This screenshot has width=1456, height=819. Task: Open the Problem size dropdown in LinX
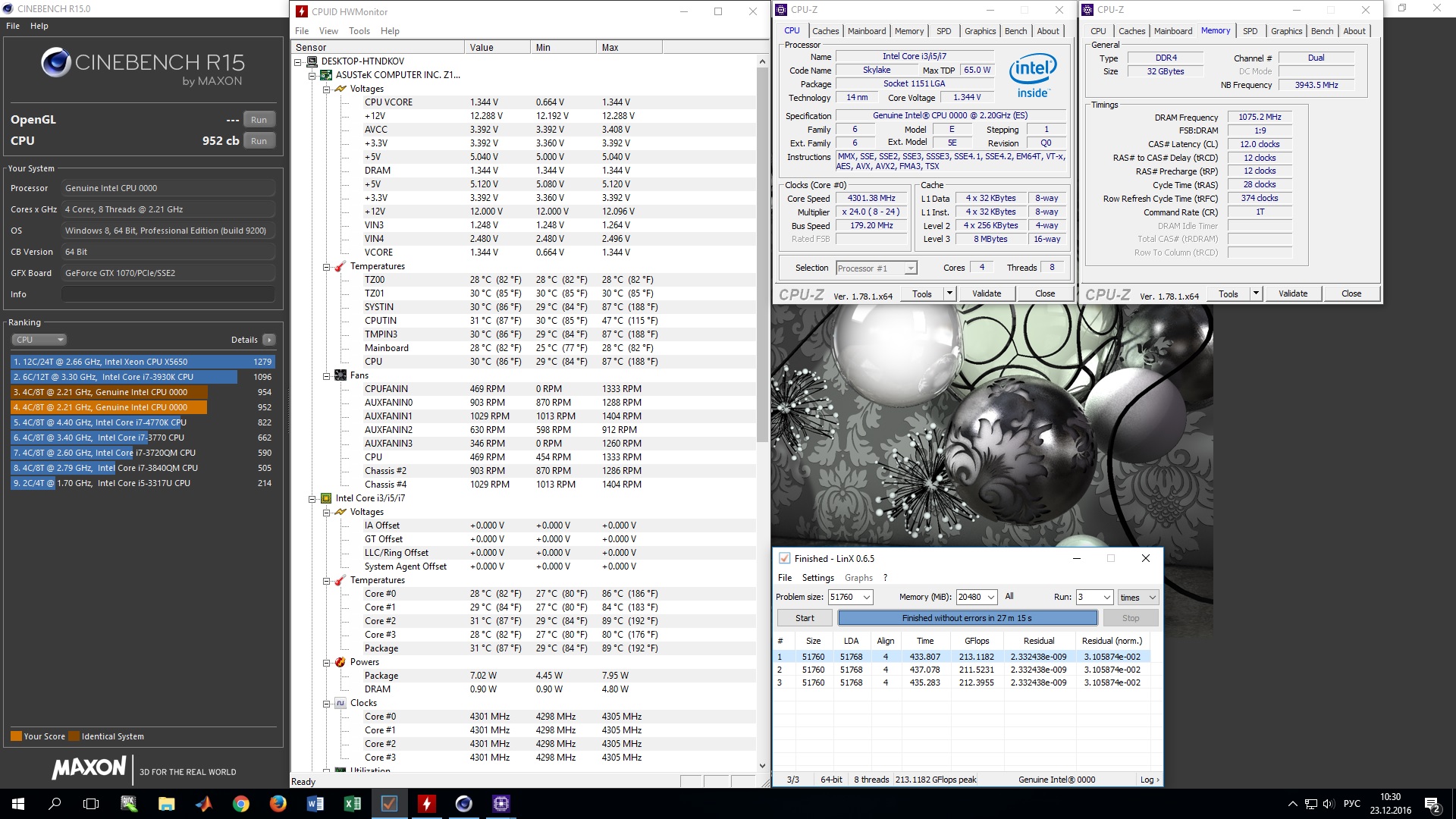click(x=867, y=598)
